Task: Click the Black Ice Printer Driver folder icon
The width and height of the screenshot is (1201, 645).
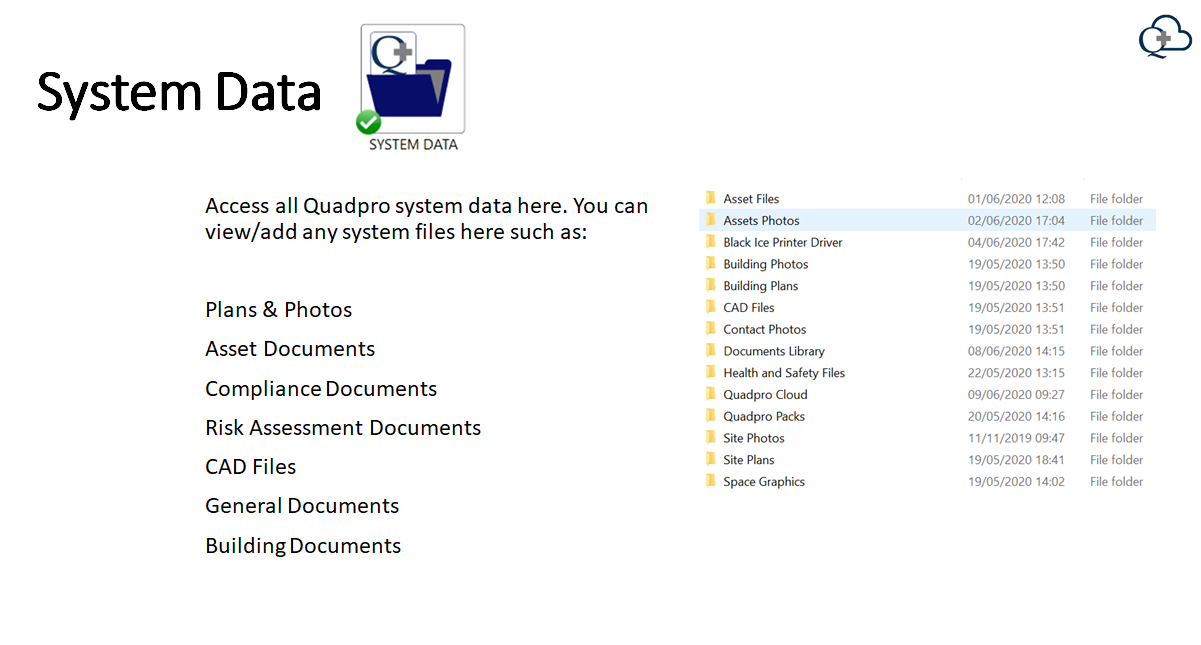Action: [711, 242]
